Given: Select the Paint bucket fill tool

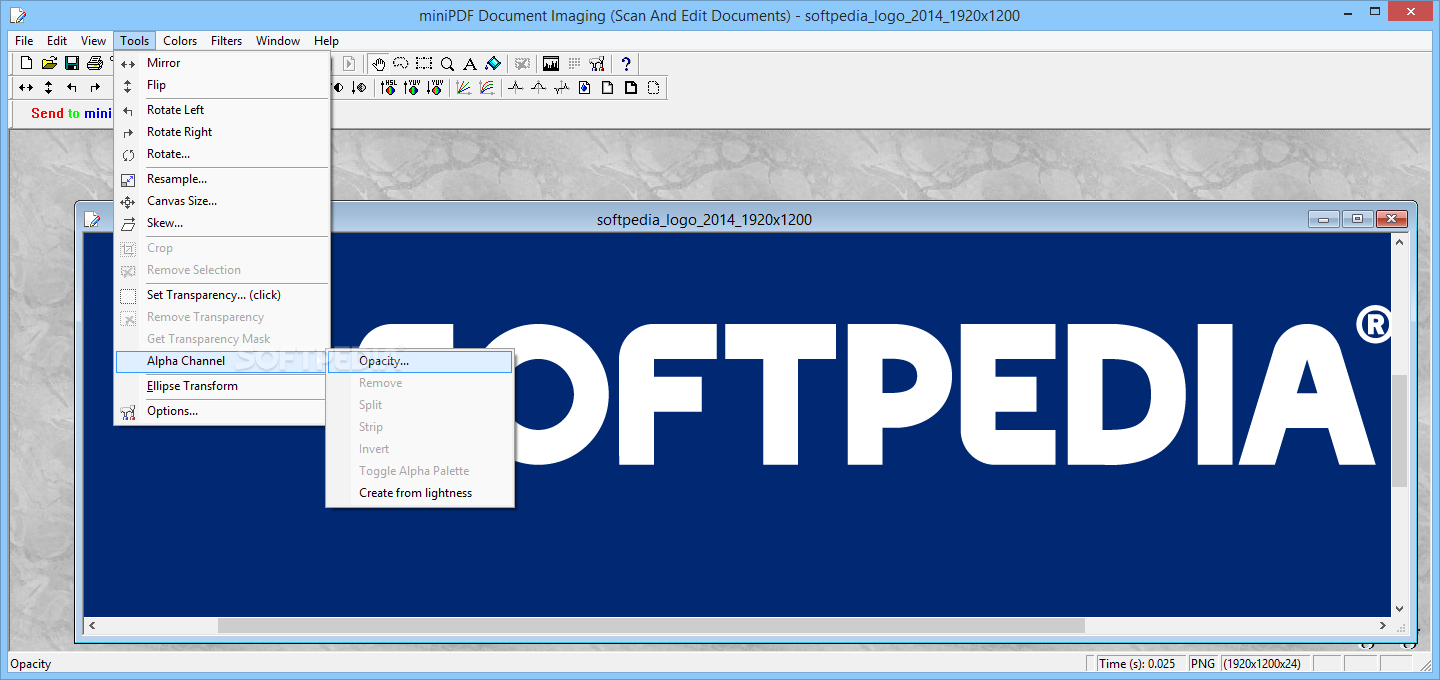Looking at the screenshot, I should 492,63.
